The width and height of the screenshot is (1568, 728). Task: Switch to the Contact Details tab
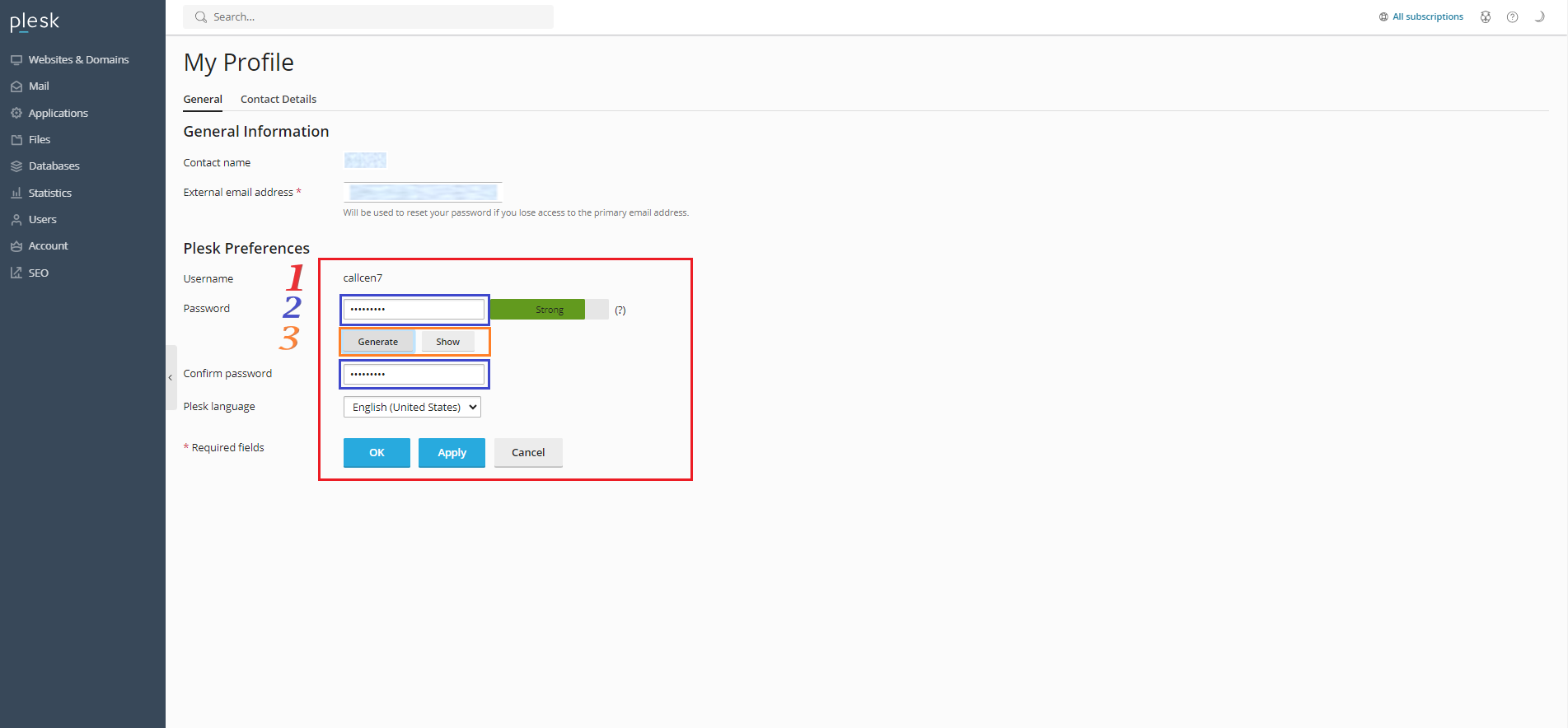coord(278,100)
